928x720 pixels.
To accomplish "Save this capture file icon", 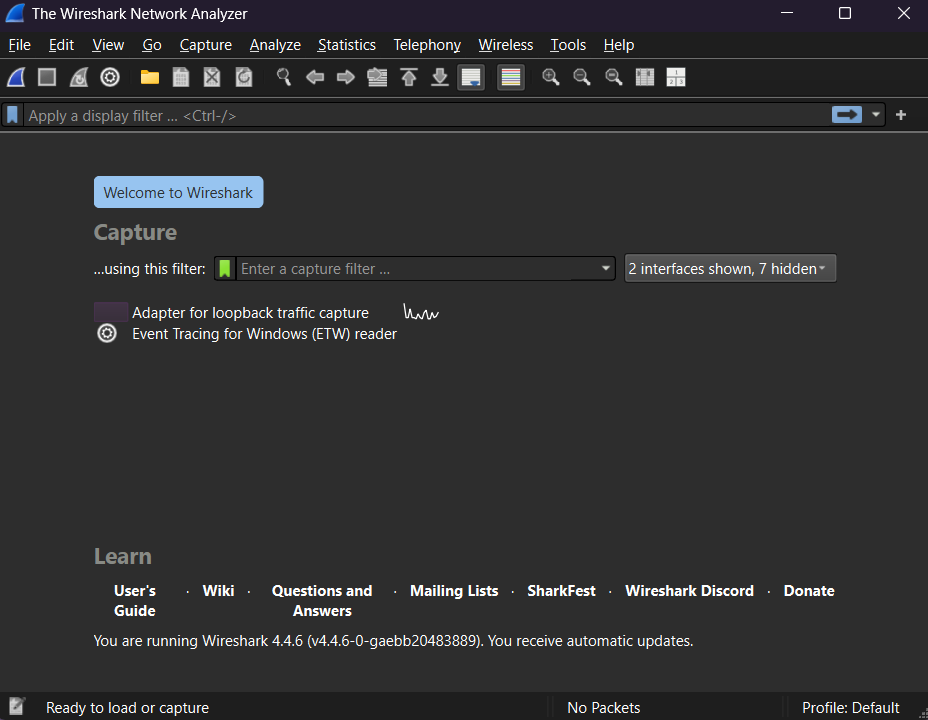I will point(181,77).
